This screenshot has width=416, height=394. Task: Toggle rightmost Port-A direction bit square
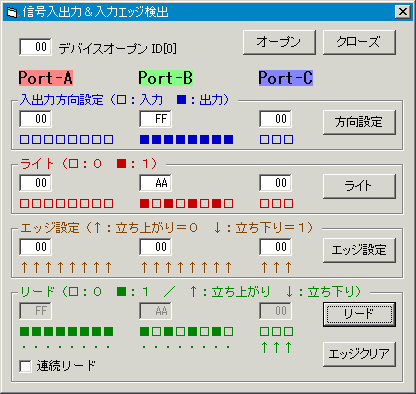click(x=108, y=139)
